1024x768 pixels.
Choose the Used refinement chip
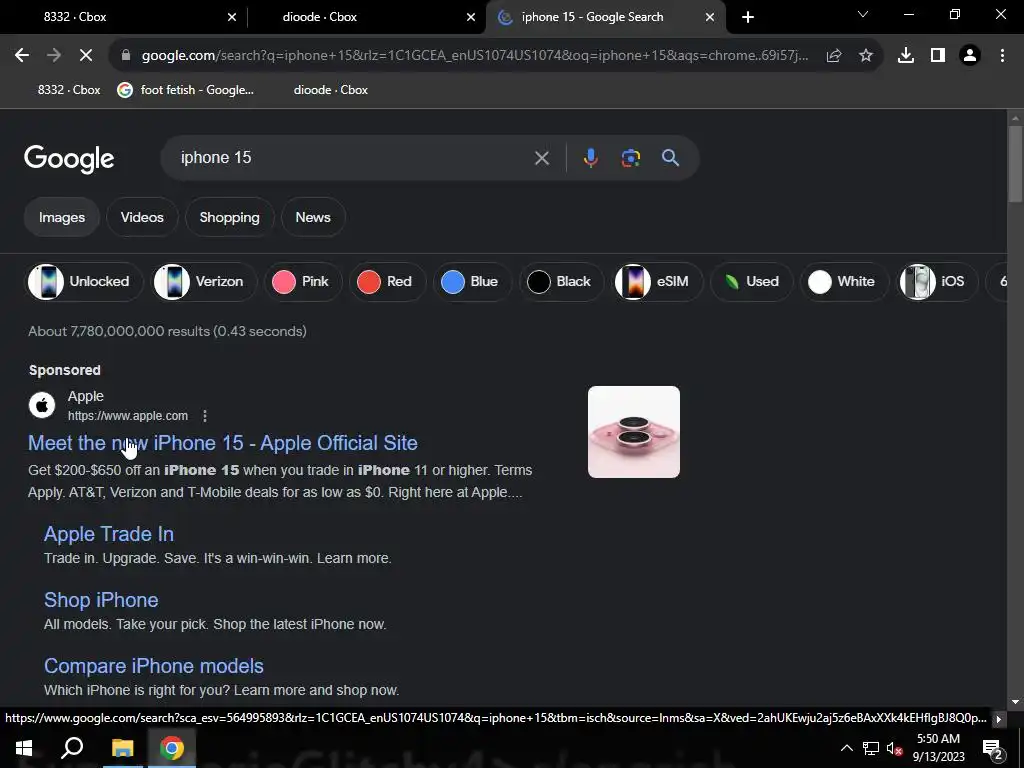pos(752,281)
